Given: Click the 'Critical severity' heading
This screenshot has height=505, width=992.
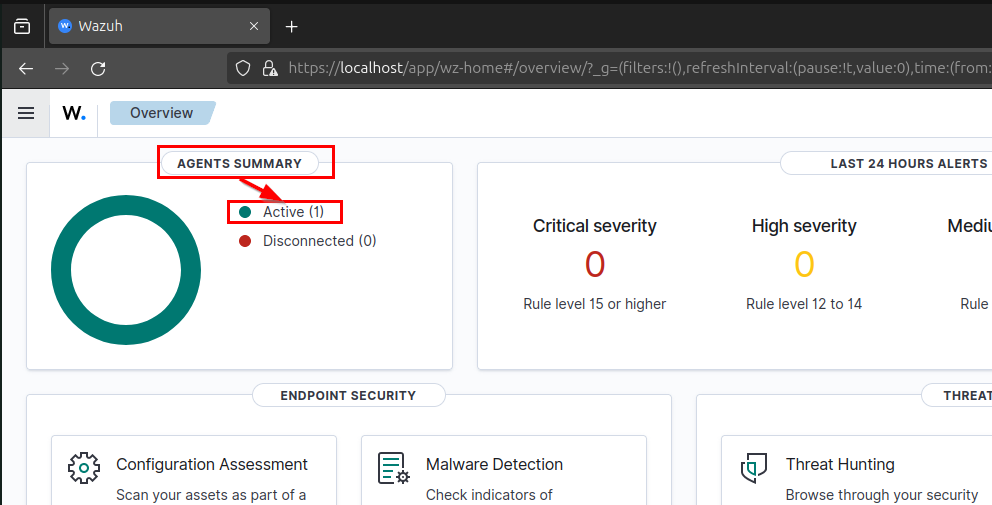Looking at the screenshot, I should pyautogui.click(x=595, y=226).
